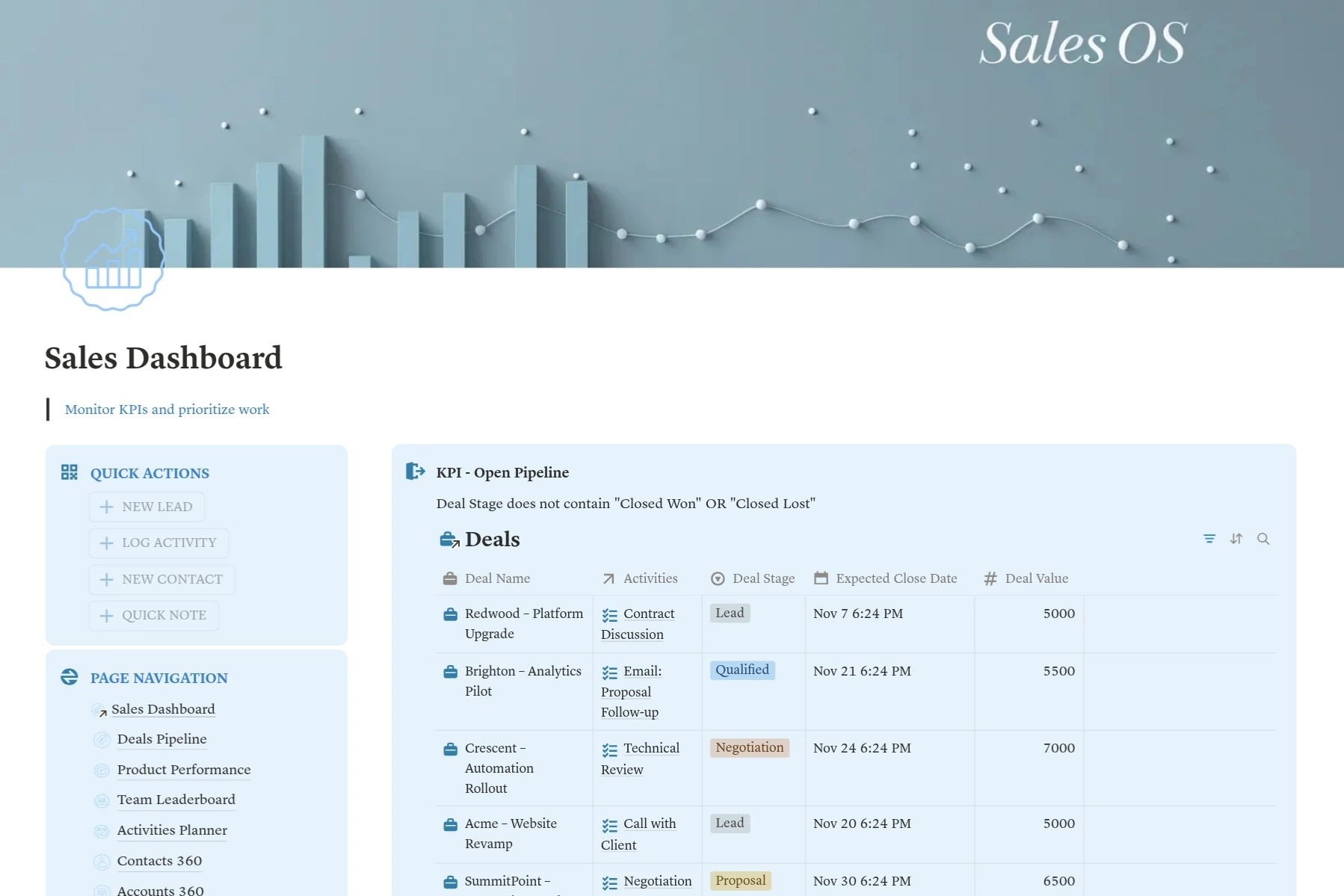Open the Deals Pipeline page

pyautogui.click(x=161, y=739)
